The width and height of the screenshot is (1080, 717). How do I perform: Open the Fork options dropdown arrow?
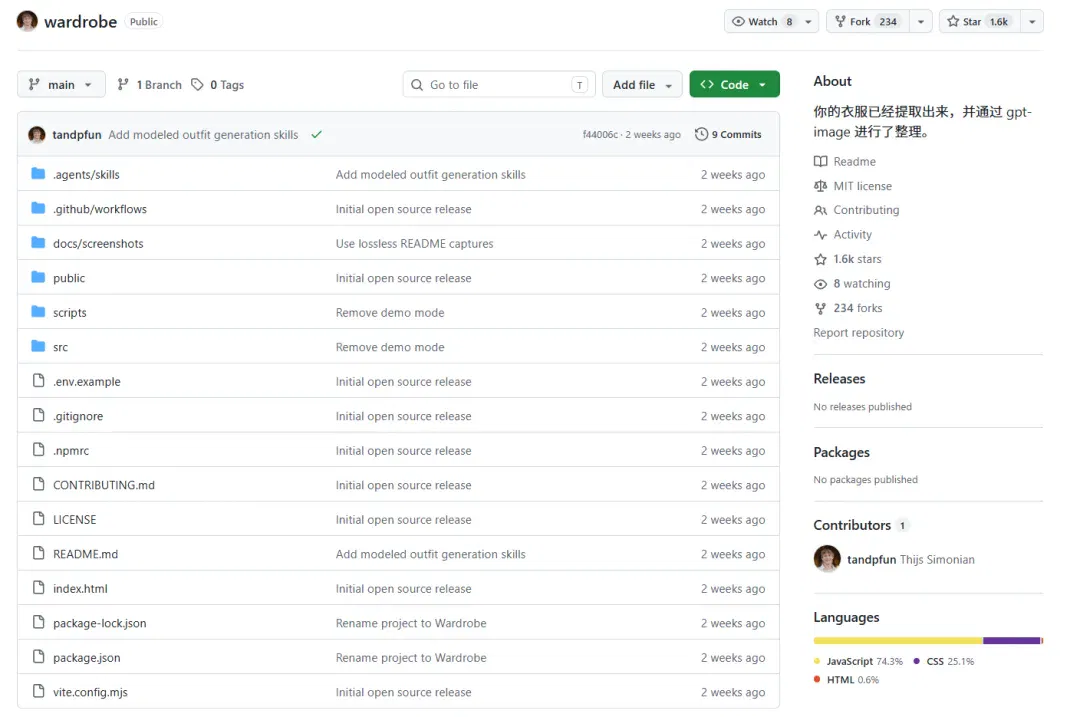click(921, 22)
